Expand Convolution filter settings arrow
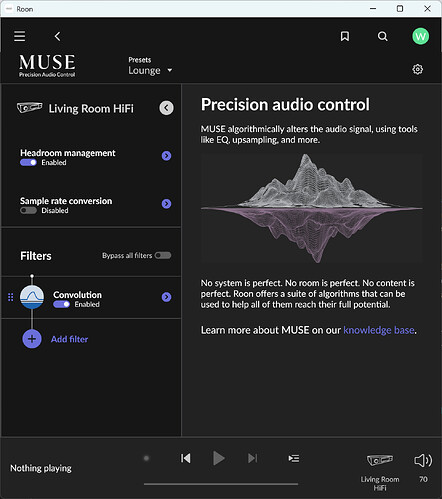Viewport: 442px width, 499px height. 166,297
